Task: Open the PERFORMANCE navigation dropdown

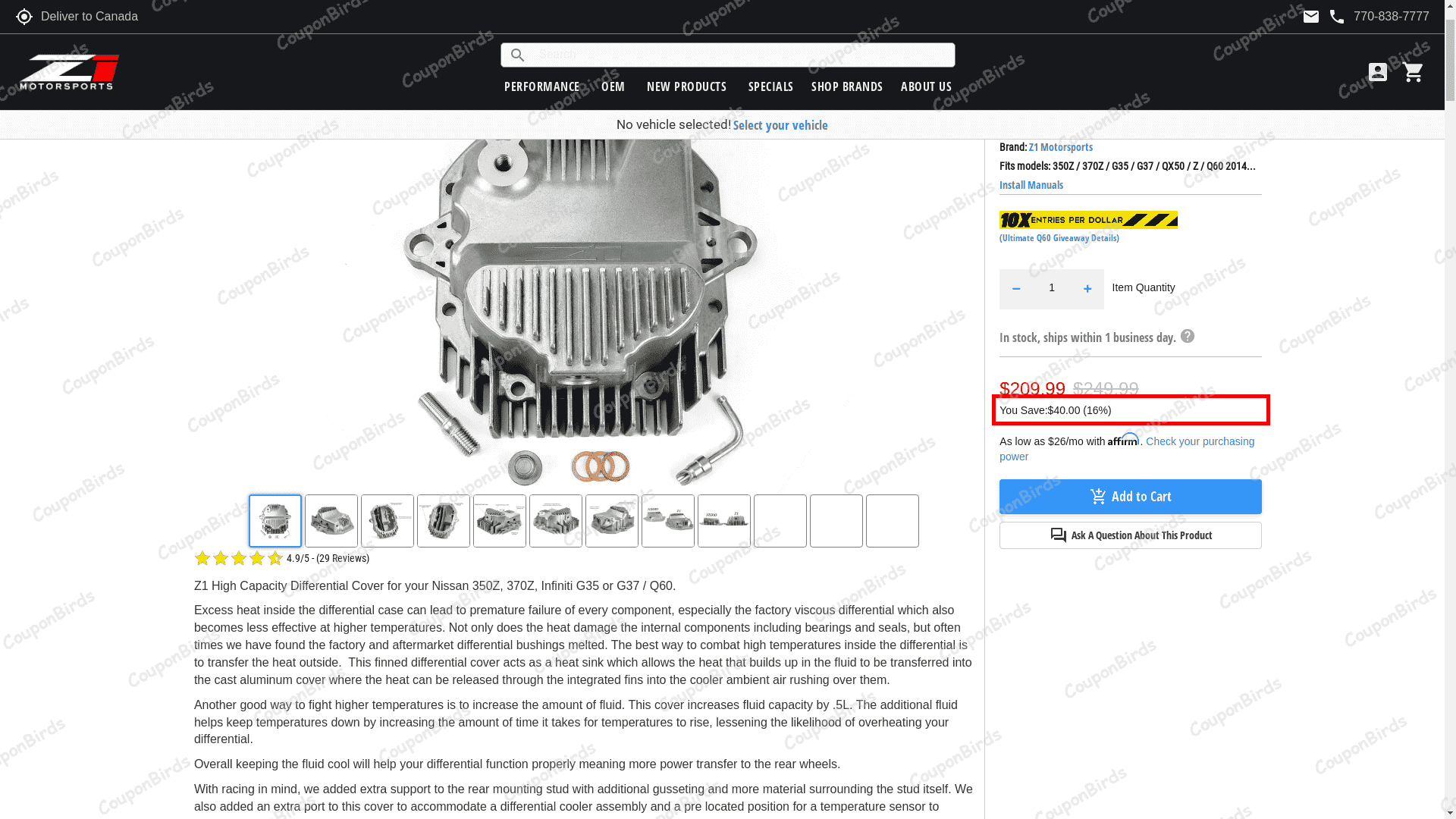Action: (x=541, y=86)
